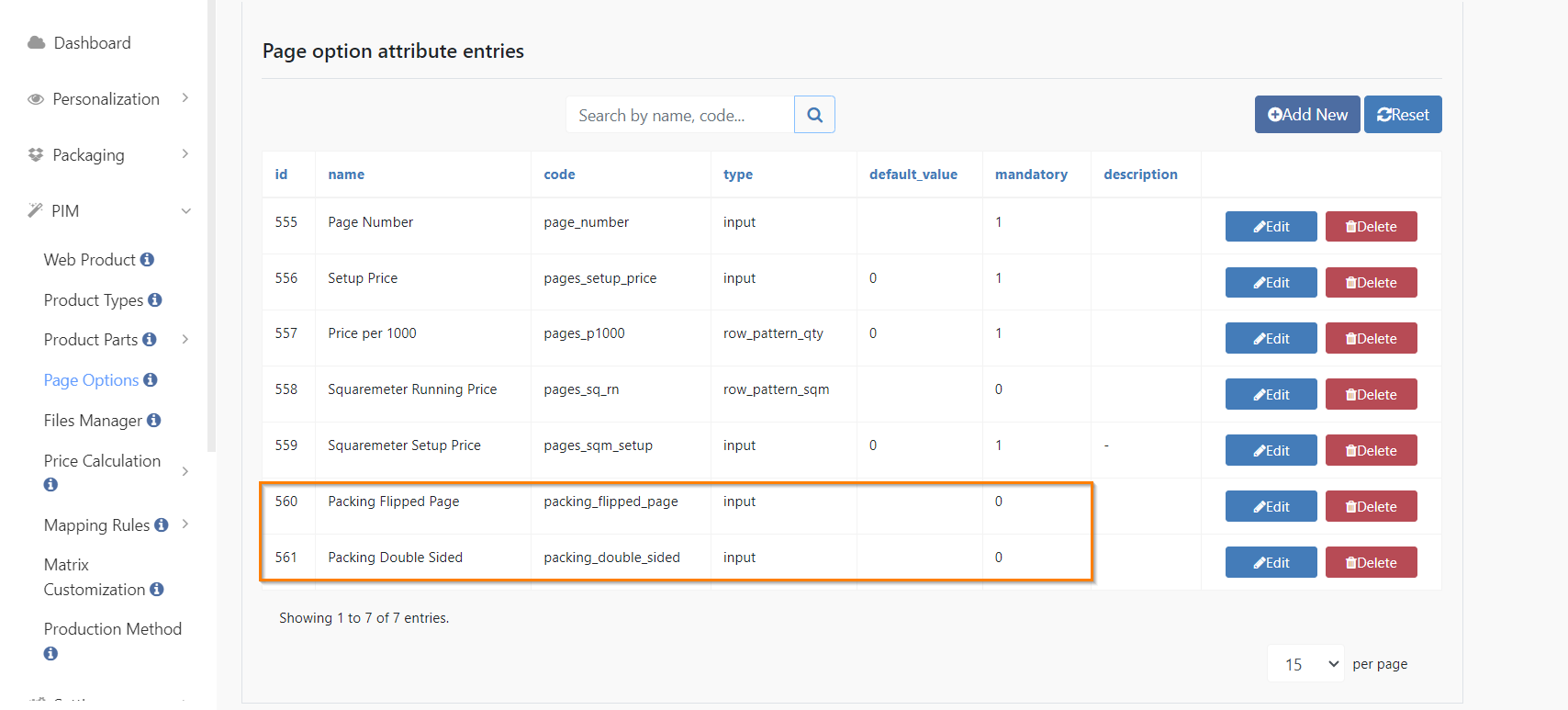Open Dashboard in the sidebar
The image size is (1568, 710).
coord(92,43)
